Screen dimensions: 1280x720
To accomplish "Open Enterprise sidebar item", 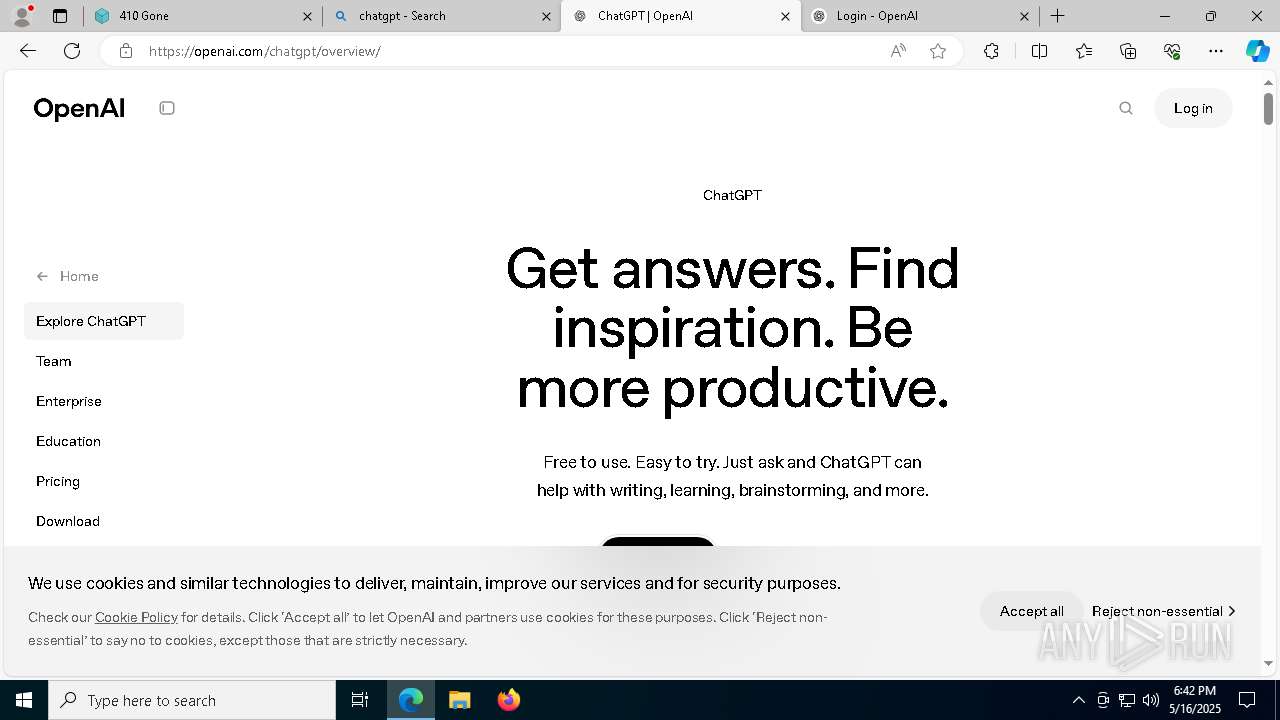I will 69,401.
